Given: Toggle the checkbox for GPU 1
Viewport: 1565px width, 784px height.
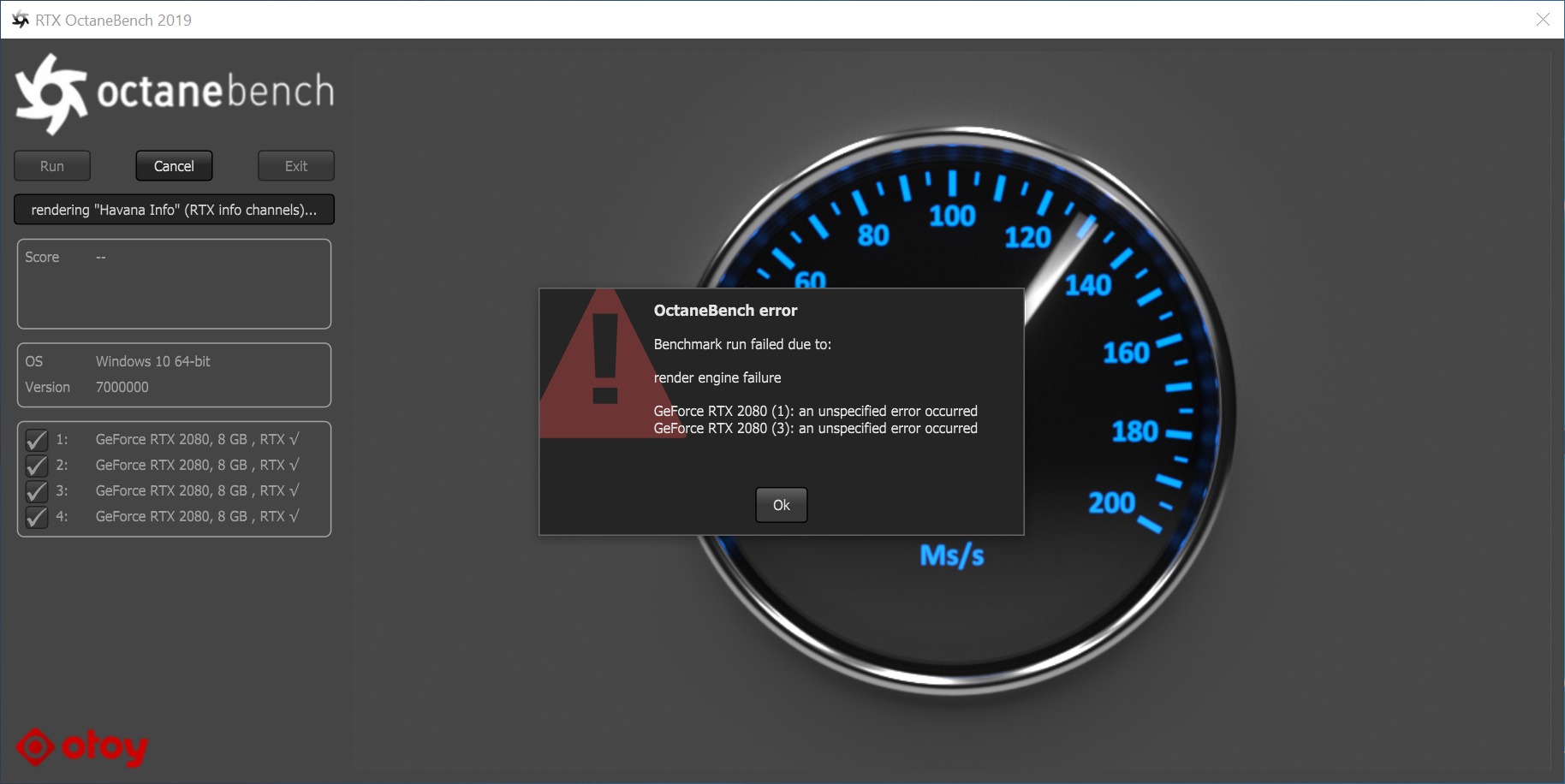Looking at the screenshot, I should pyautogui.click(x=37, y=440).
